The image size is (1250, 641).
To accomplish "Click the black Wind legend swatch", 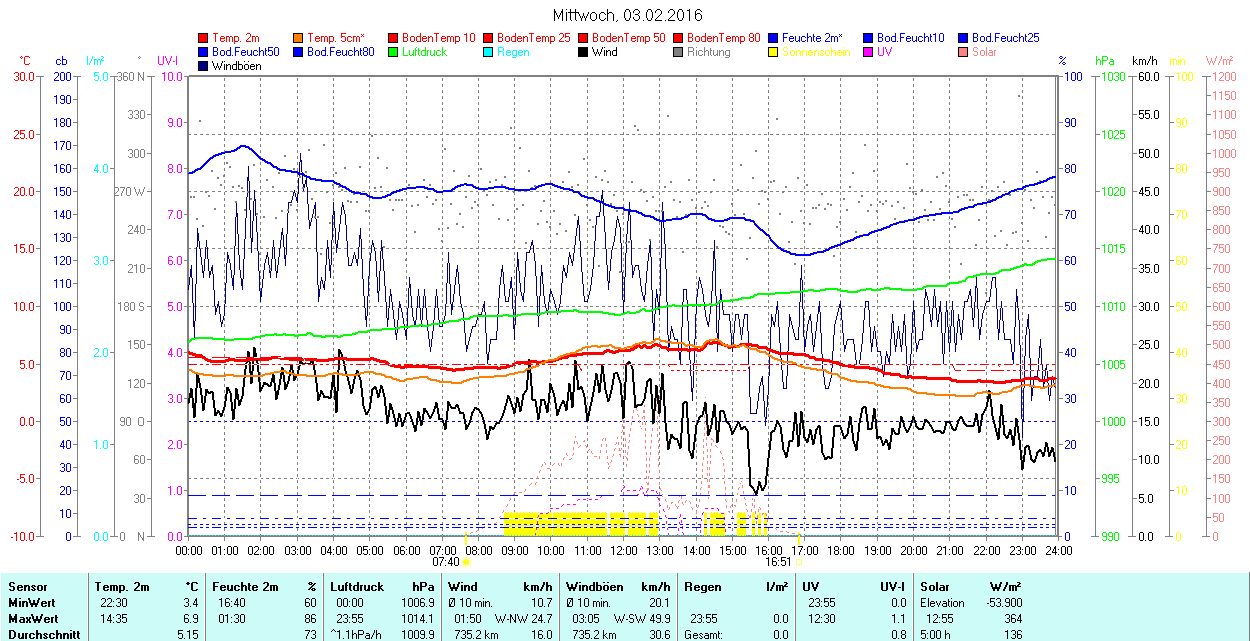I will 583,52.
